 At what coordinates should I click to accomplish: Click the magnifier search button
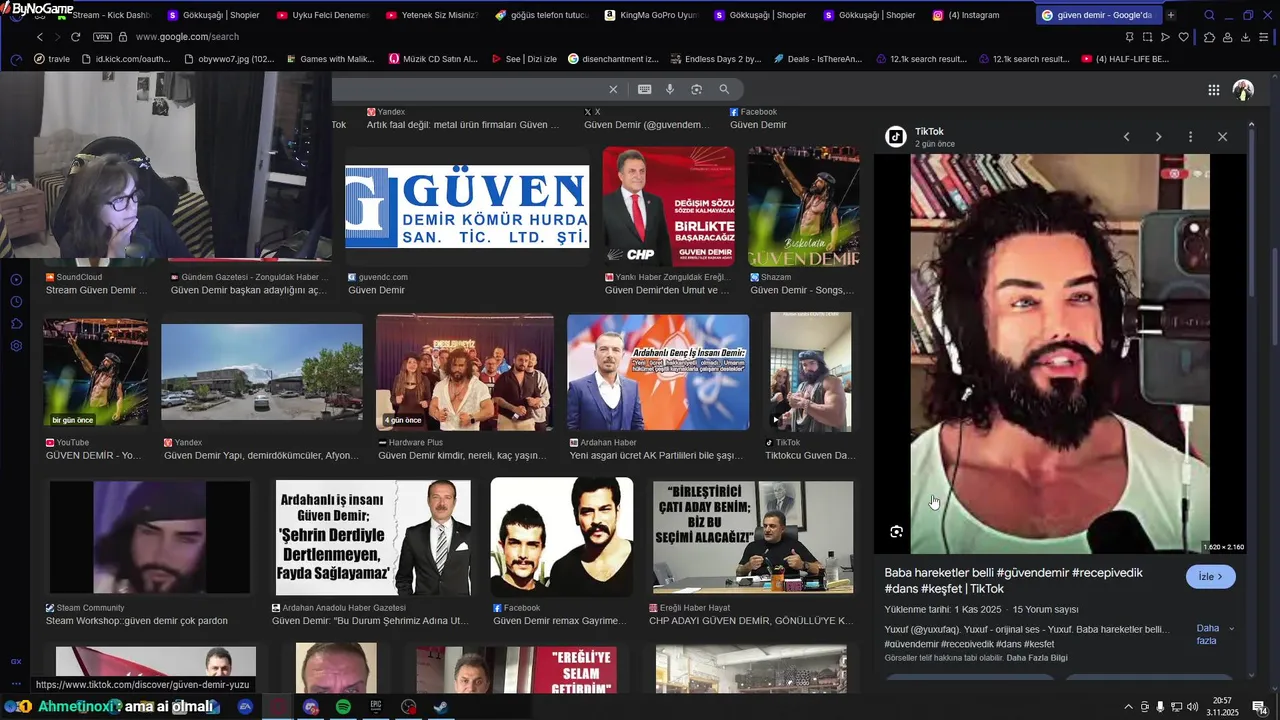(x=725, y=89)
